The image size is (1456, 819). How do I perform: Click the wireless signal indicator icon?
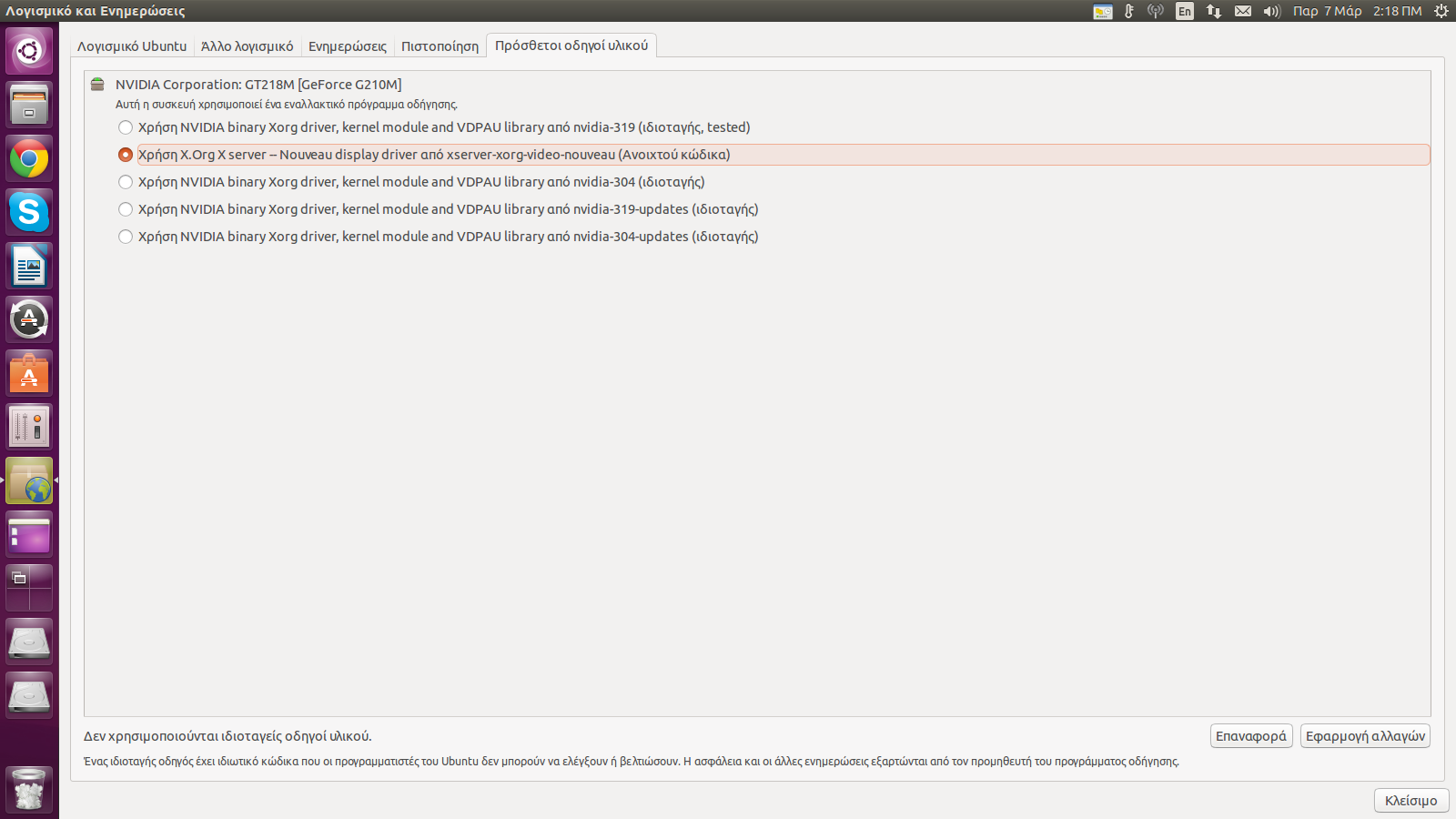(x=1156, y=11)
